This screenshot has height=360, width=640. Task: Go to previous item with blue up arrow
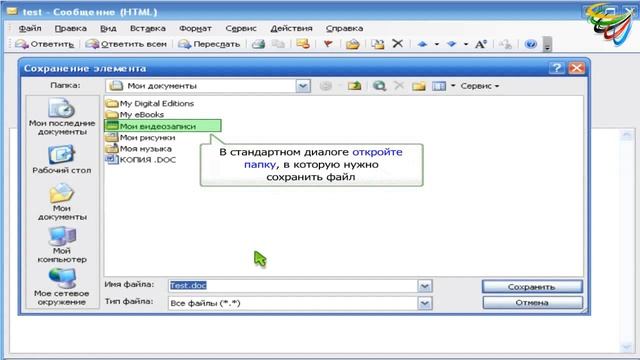coord(422,44)
